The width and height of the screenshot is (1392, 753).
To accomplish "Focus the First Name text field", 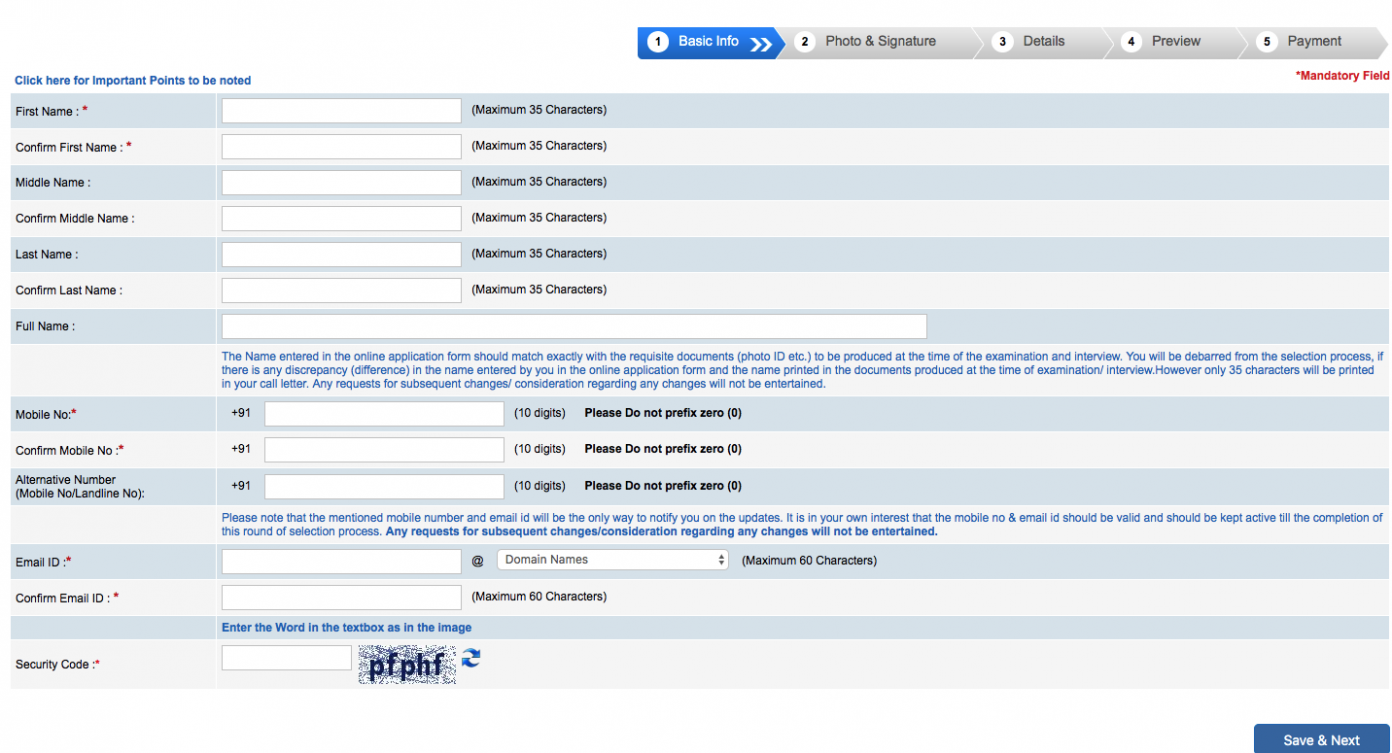I will [341, 111].
